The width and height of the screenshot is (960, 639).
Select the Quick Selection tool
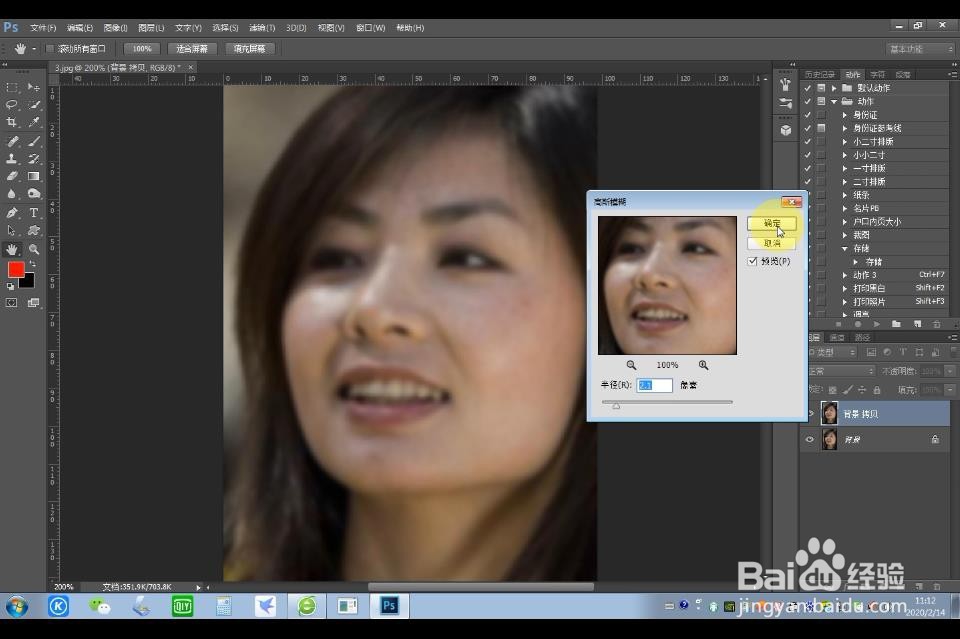34,105
